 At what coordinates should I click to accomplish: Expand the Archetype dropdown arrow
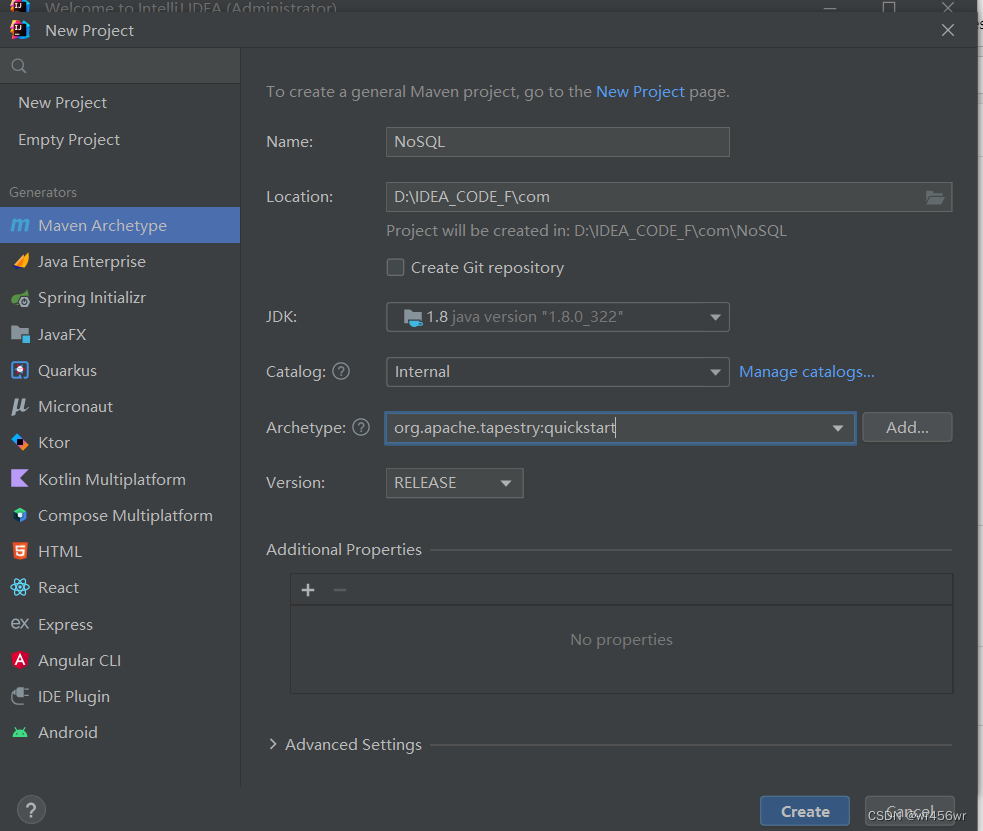pos(838,428)
